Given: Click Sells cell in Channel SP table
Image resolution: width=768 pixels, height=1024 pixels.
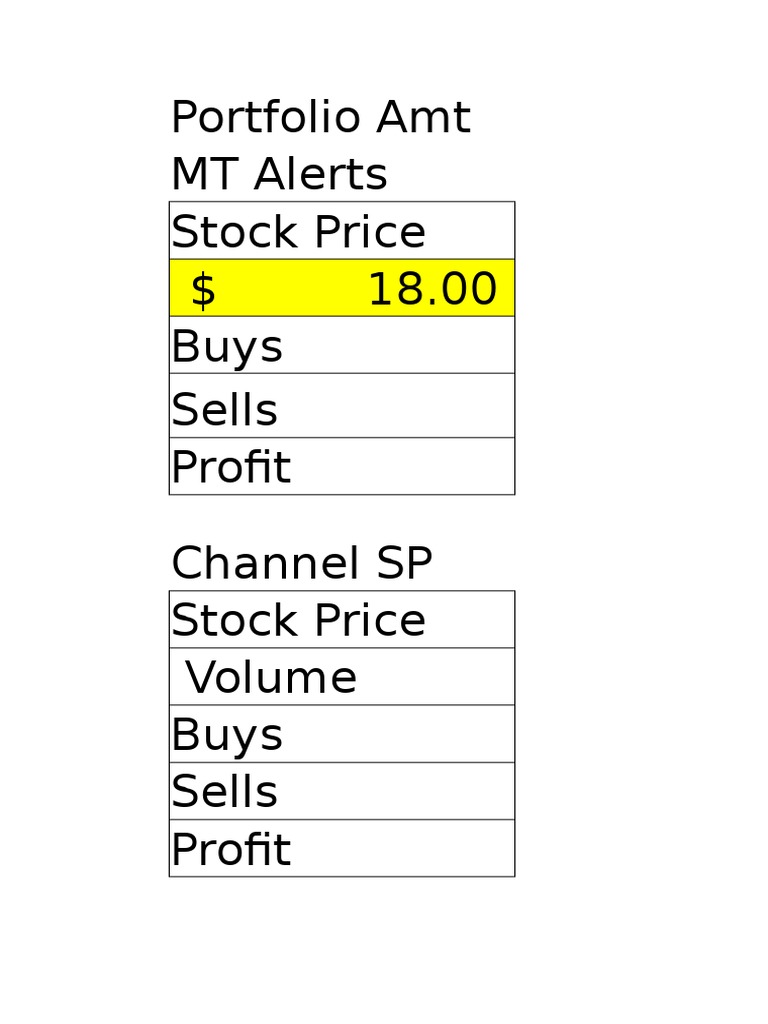Looking at the screenshot, I should click(341, 791).
